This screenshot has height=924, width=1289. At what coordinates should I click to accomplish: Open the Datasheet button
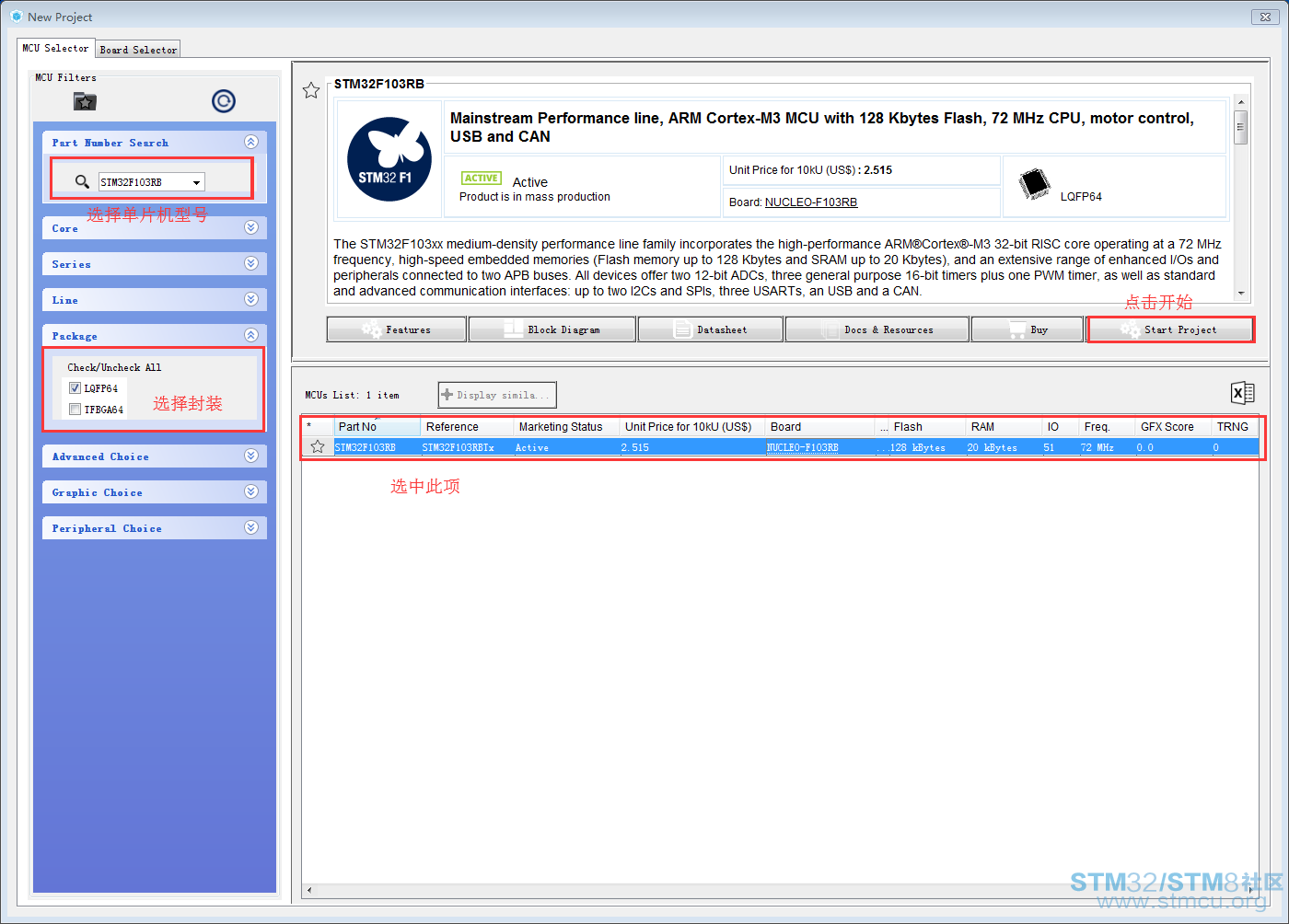coord(711,329)
